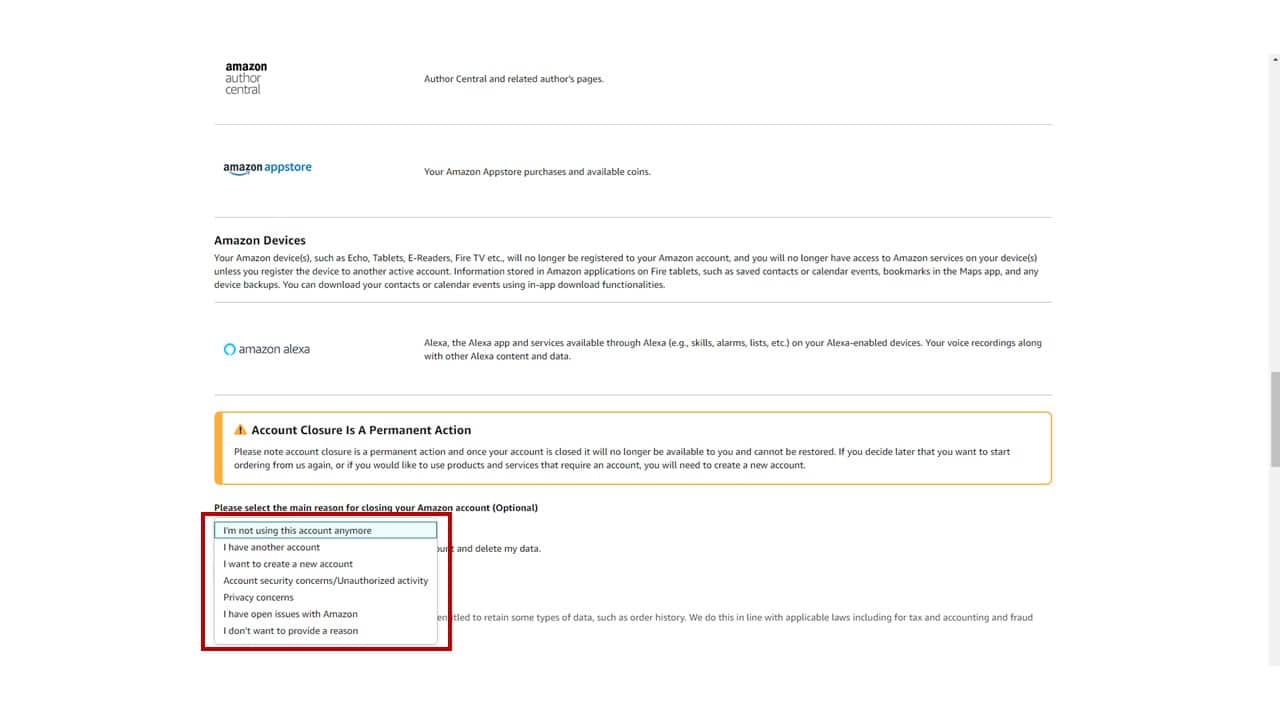This screenshot has height=720, width=1280.
Task: Click "Author Central and related author's pages." text
Action: coord(514,79)
